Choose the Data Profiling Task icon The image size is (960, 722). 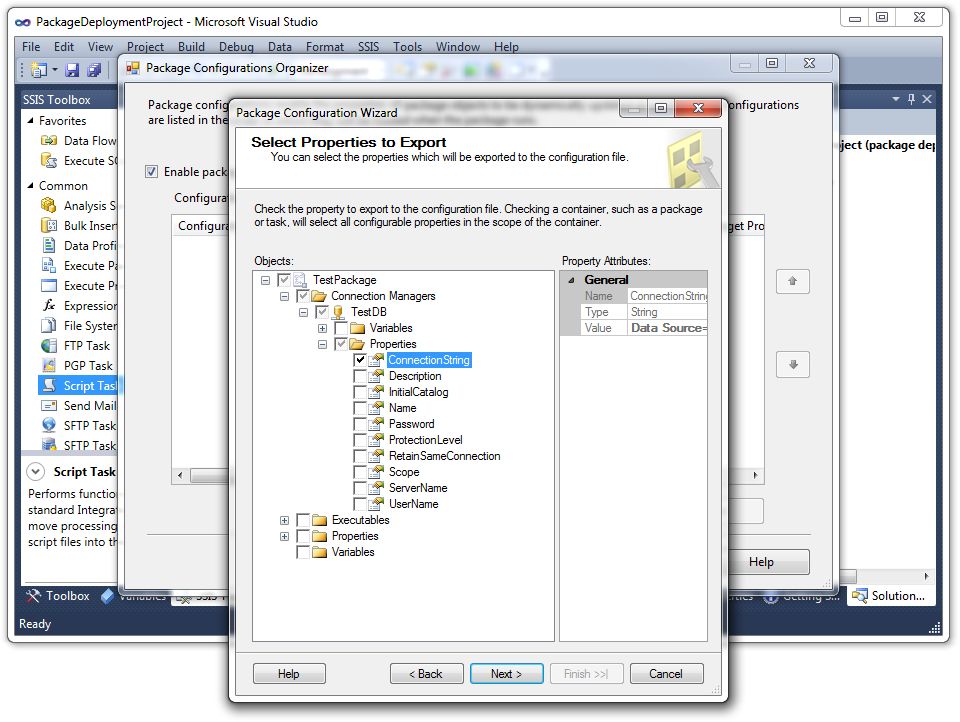pyautogui.click(x=49, y=246)
